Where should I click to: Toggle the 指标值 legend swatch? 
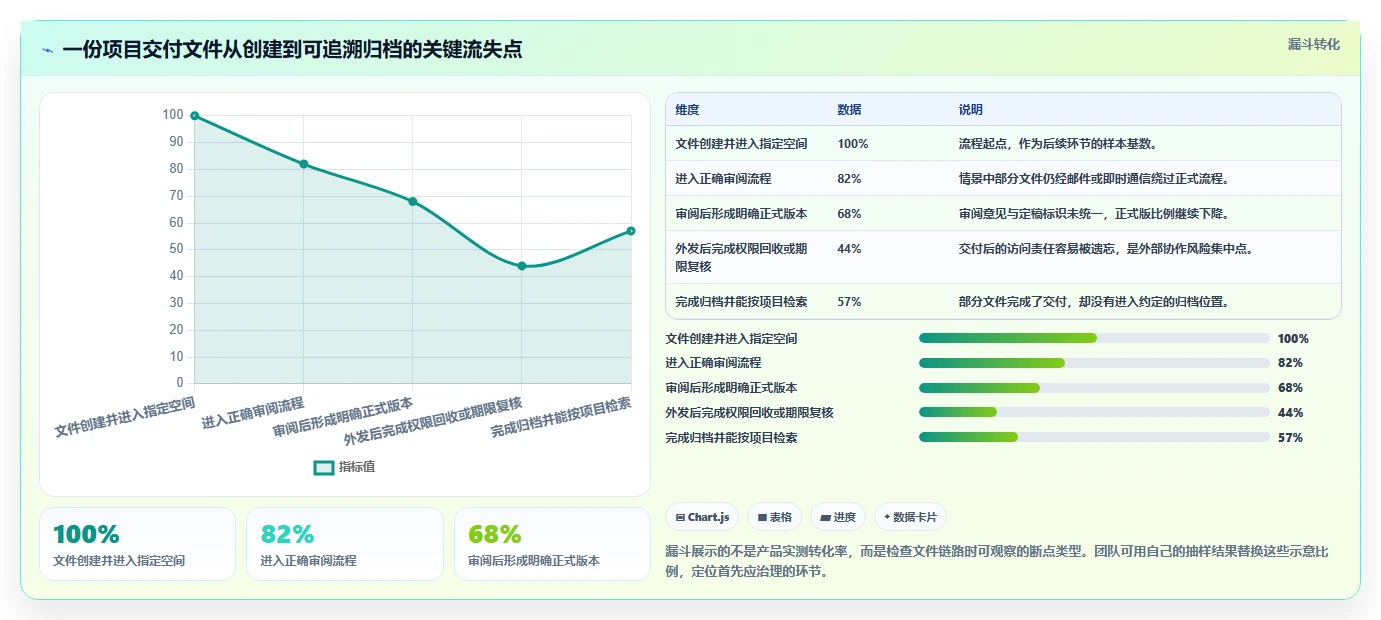324,467
